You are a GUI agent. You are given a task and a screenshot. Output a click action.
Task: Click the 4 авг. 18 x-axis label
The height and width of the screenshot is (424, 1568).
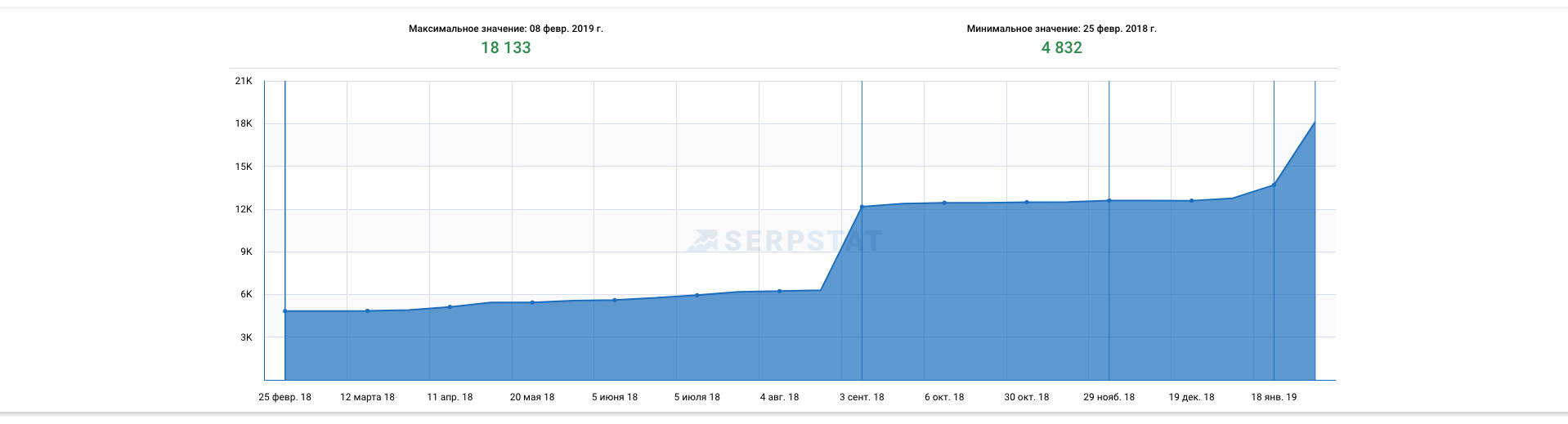[779, 397]
